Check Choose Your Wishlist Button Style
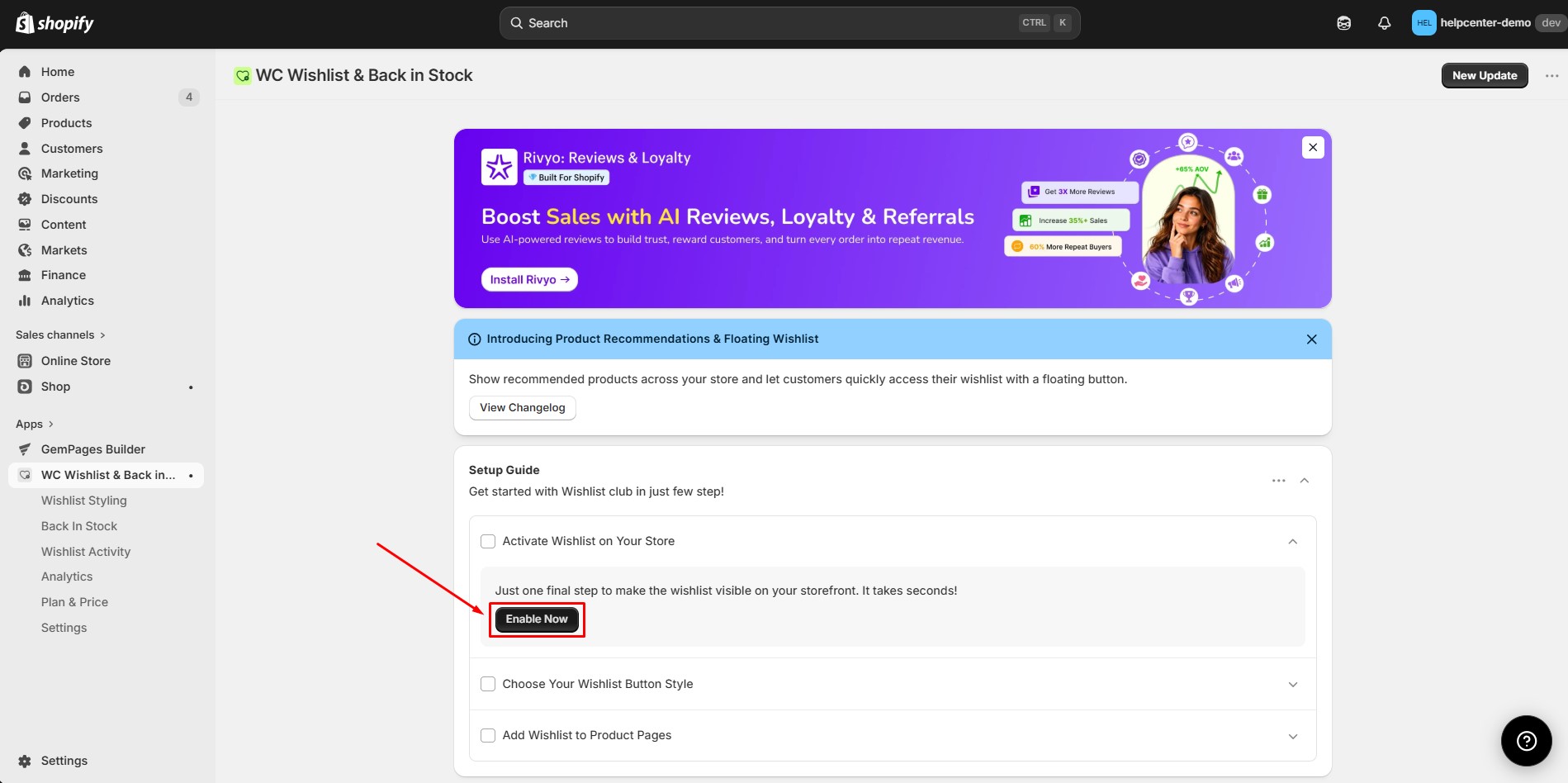 [x=488, y=684]
